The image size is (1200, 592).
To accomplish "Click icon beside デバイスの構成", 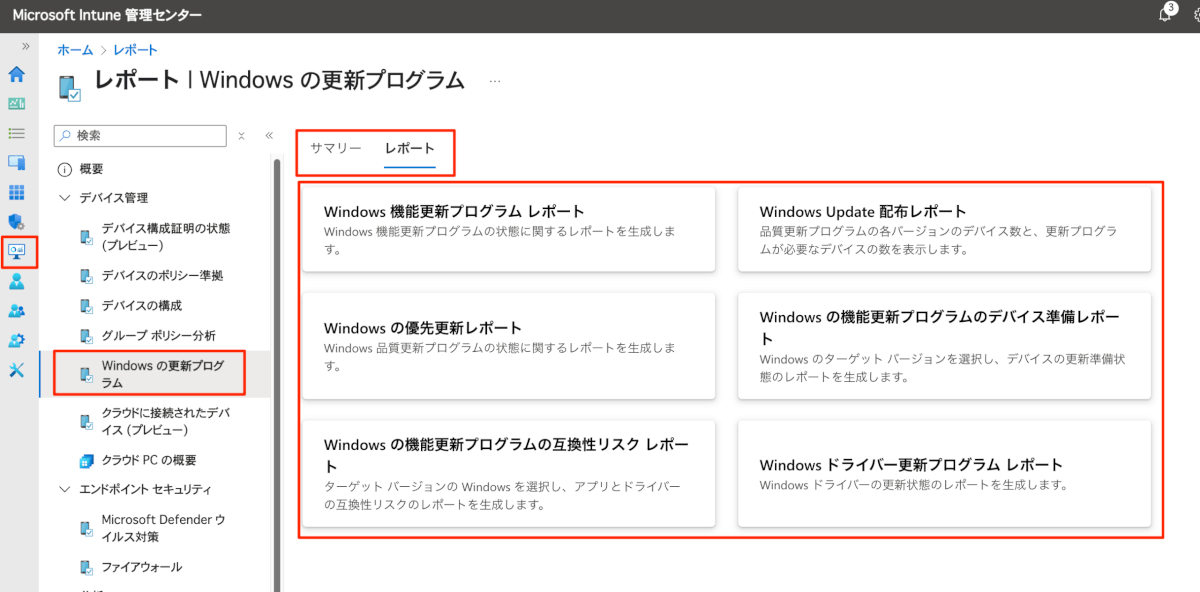I will [x=87, y=306].
